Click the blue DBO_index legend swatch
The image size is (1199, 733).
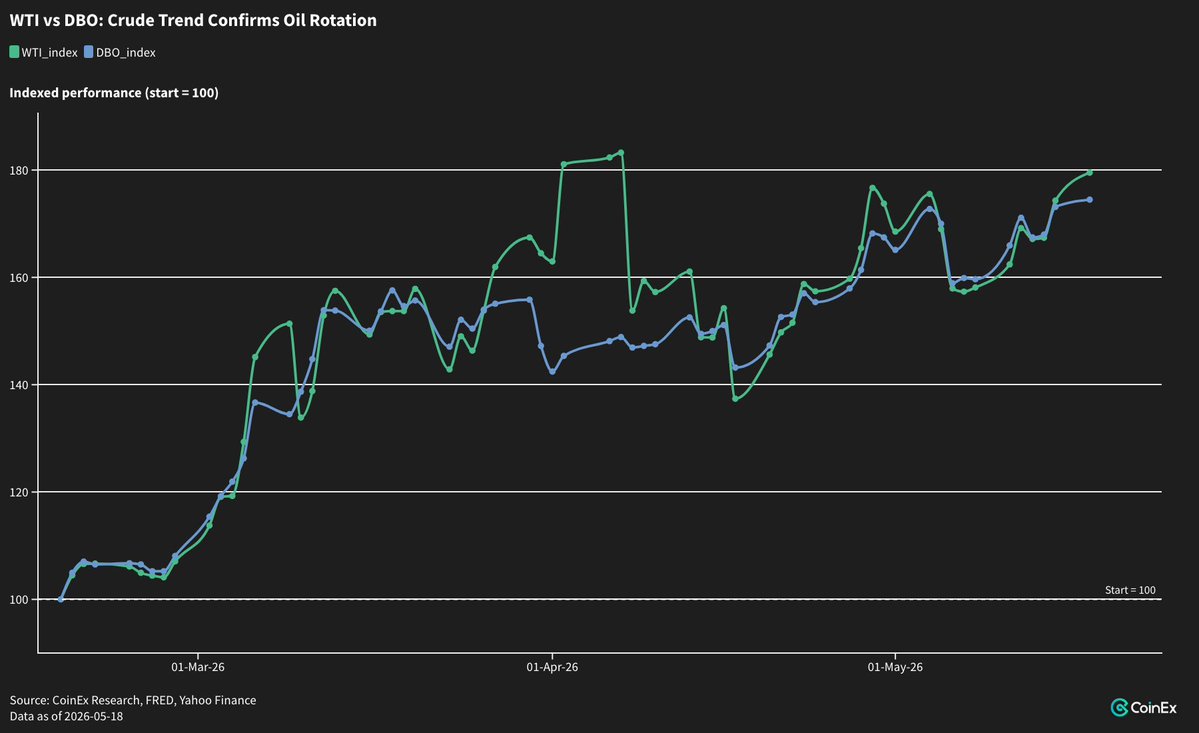[x=89, y=52]
